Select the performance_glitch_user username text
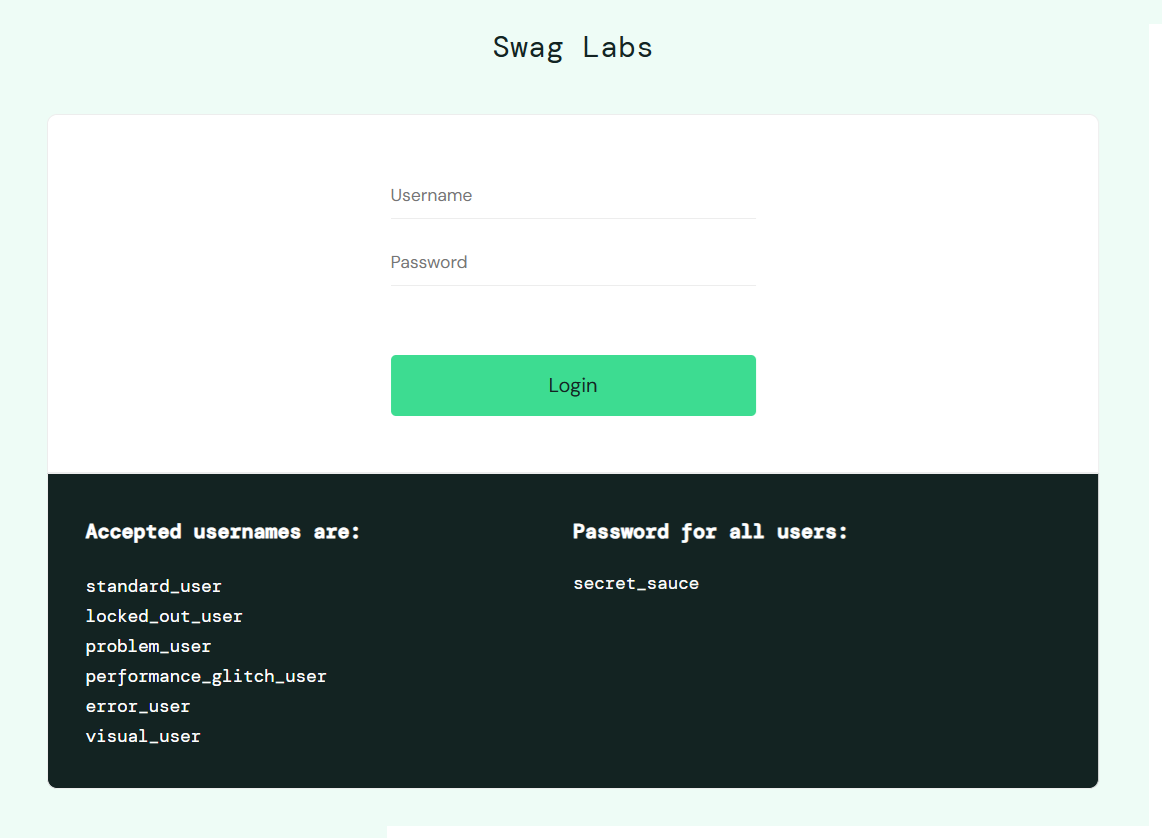This screenshot has width=1162, height=838. click(206, 676)
